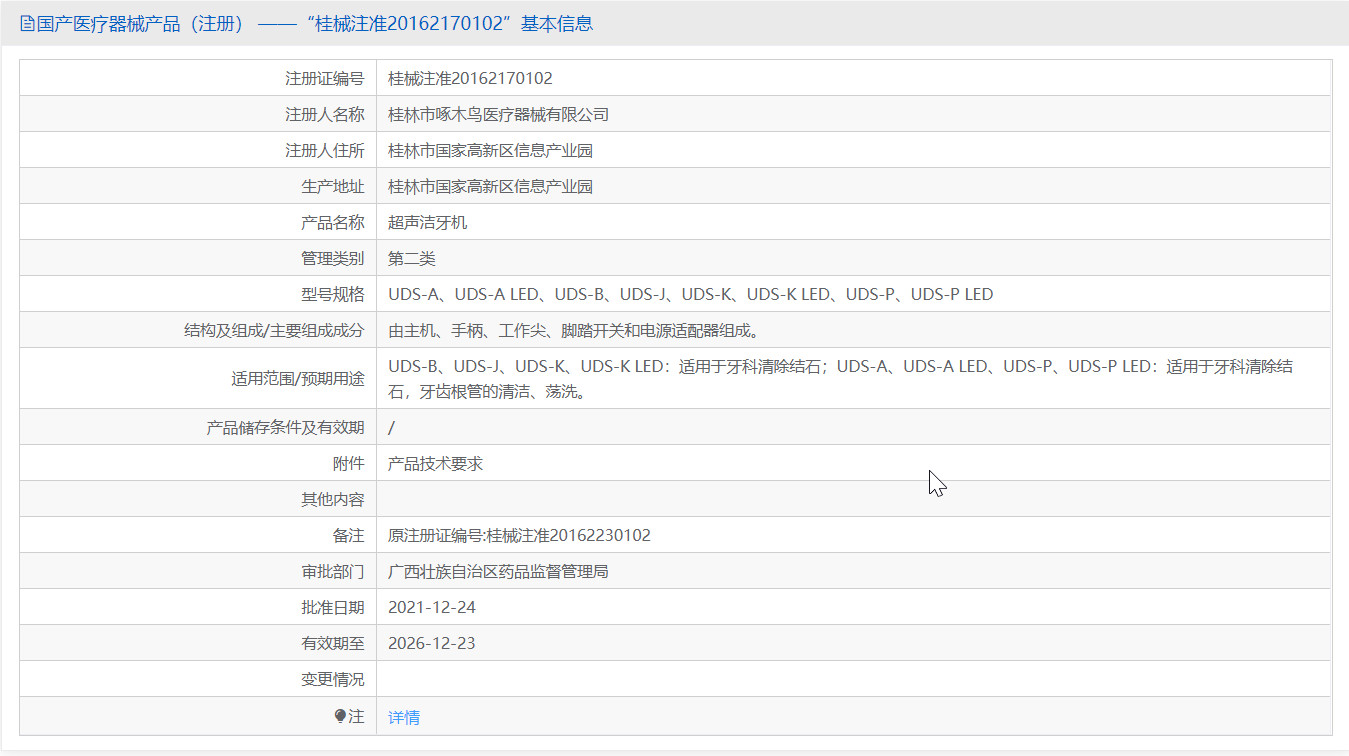
Task: Click the 适用范围/预期用途 label
Action: (297, 379)
